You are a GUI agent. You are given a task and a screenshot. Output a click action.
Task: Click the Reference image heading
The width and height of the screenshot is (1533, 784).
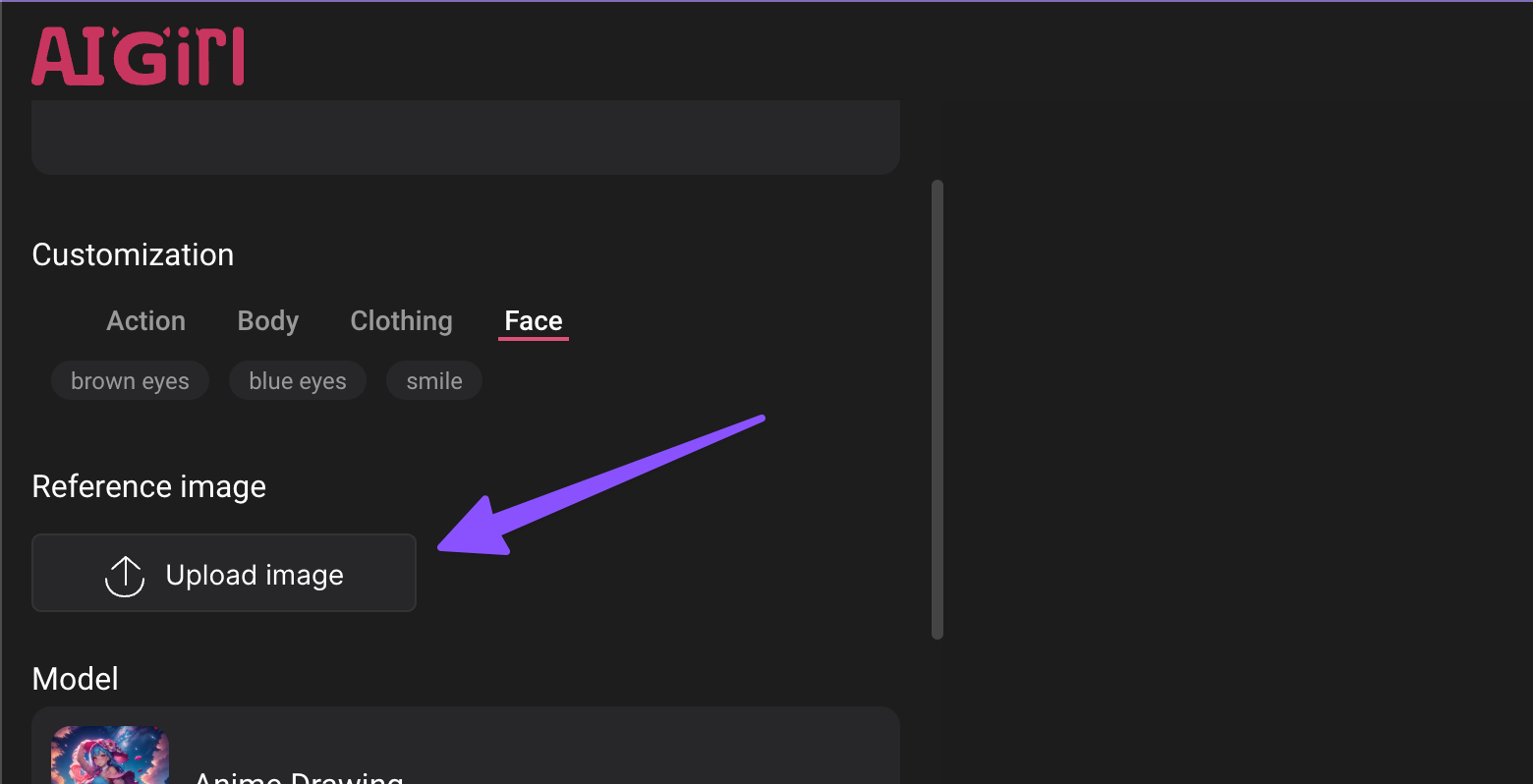click(149, 486)
